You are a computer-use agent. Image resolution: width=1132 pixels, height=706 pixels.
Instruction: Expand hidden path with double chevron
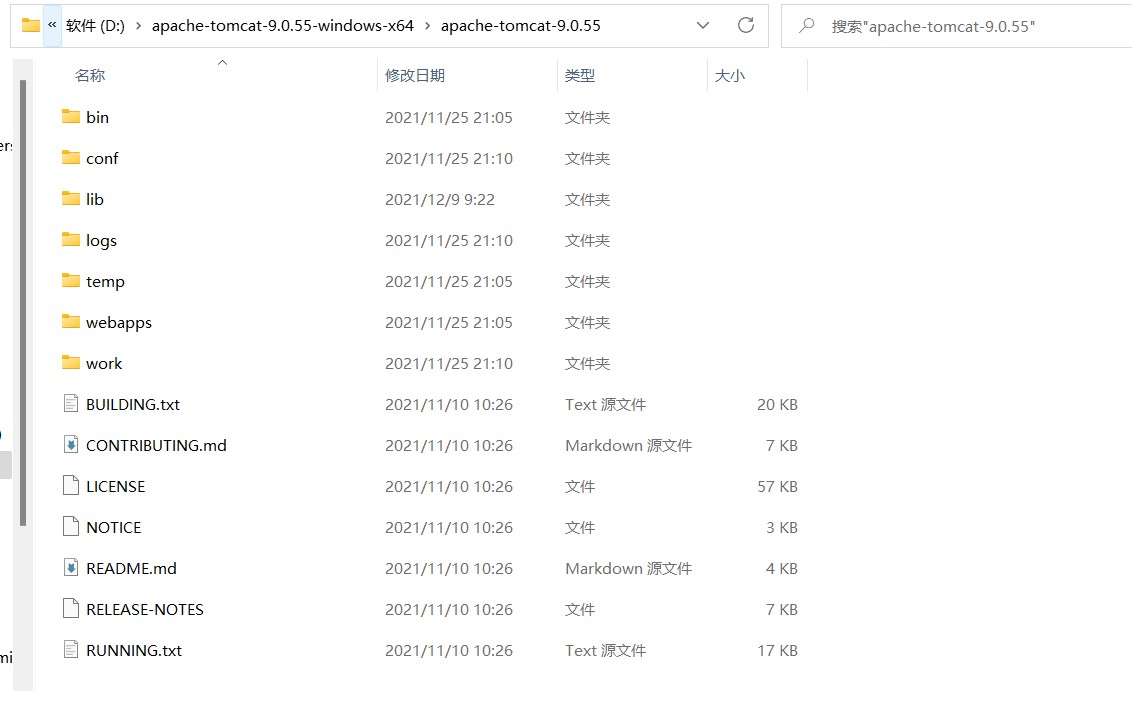coord(52,25)
